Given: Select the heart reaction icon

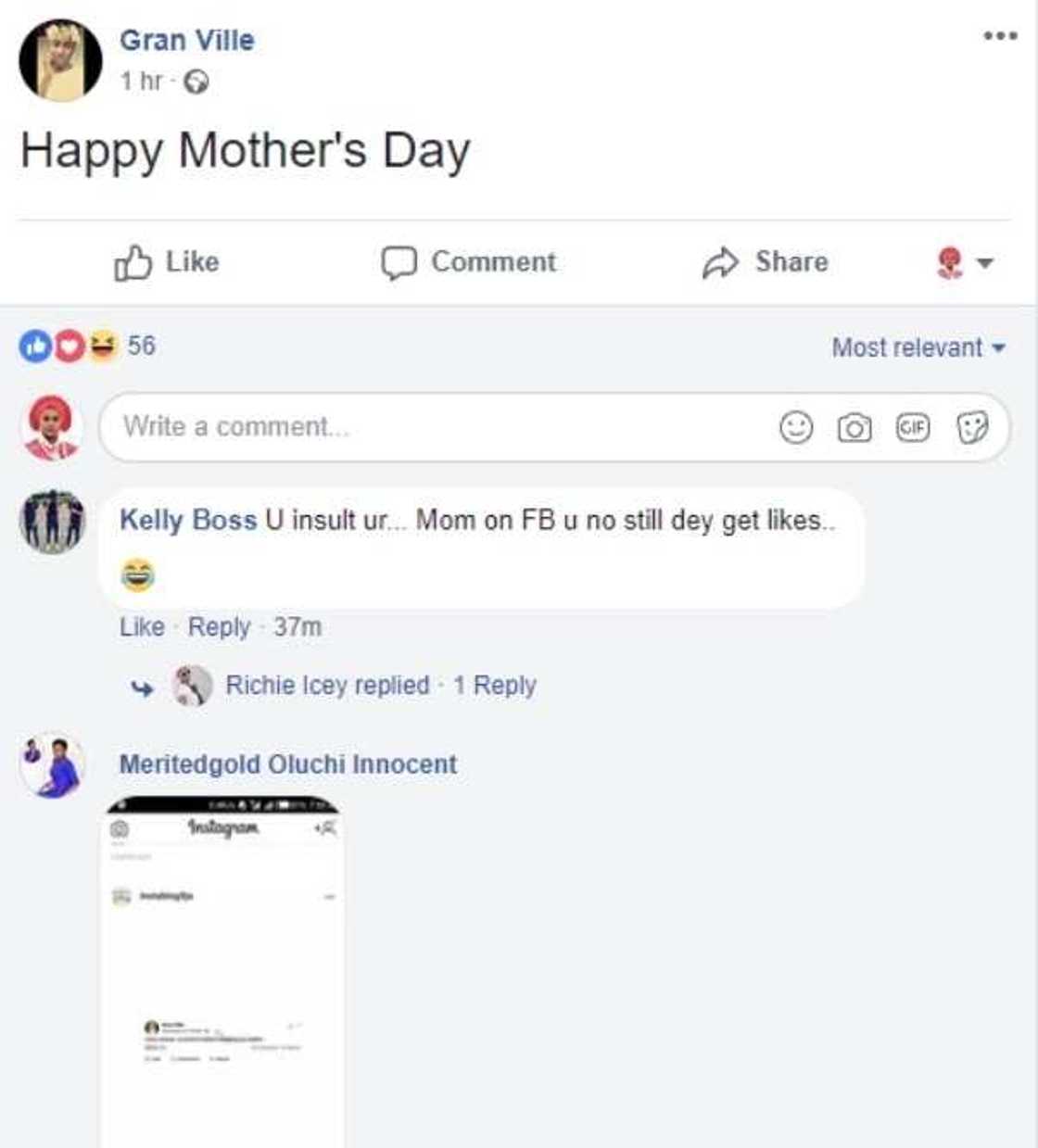Looking at the screenshot, I should [x=70, y=346].
